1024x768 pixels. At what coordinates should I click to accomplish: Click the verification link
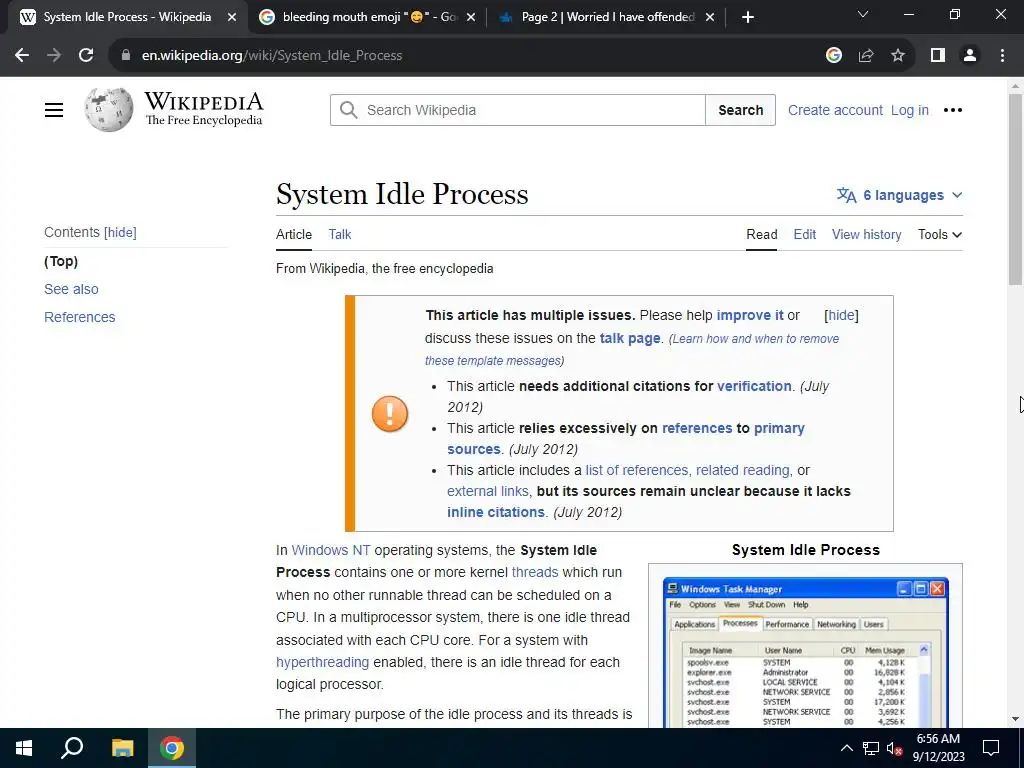pyautogui.click(x=754, y=386)
